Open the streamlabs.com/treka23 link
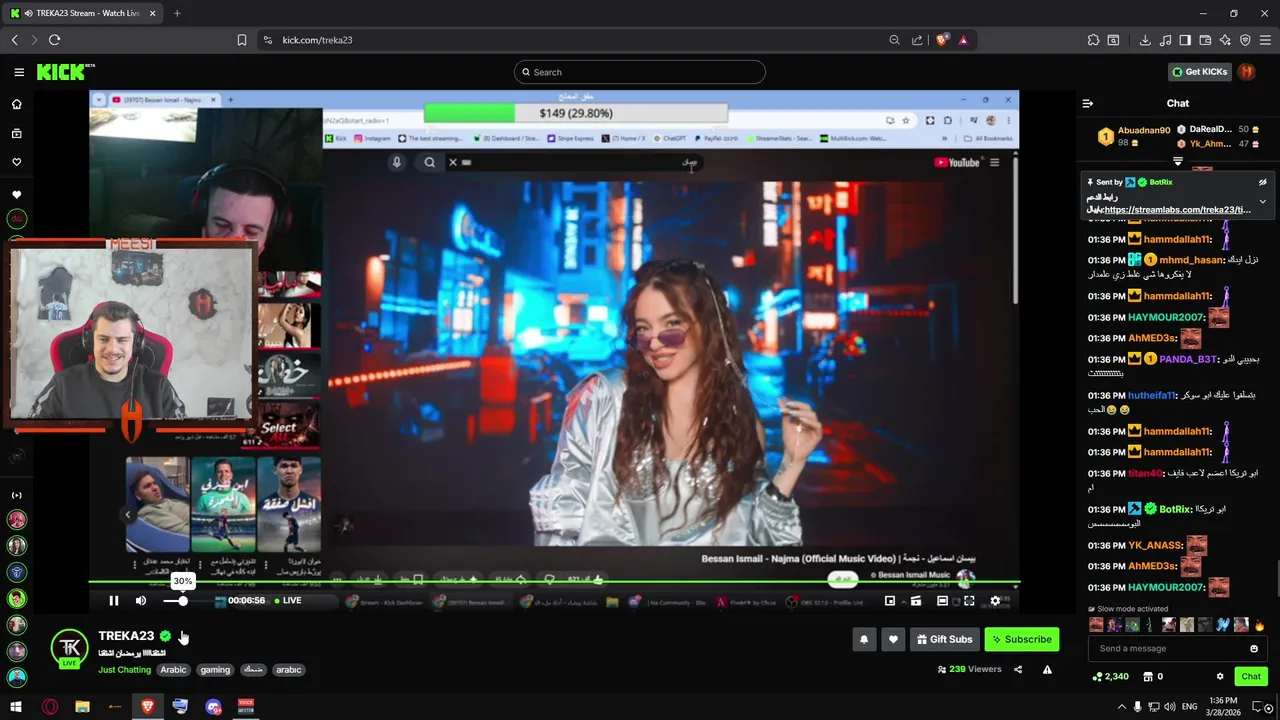Screen dimensions: 1280x720 coord(1177,210)
